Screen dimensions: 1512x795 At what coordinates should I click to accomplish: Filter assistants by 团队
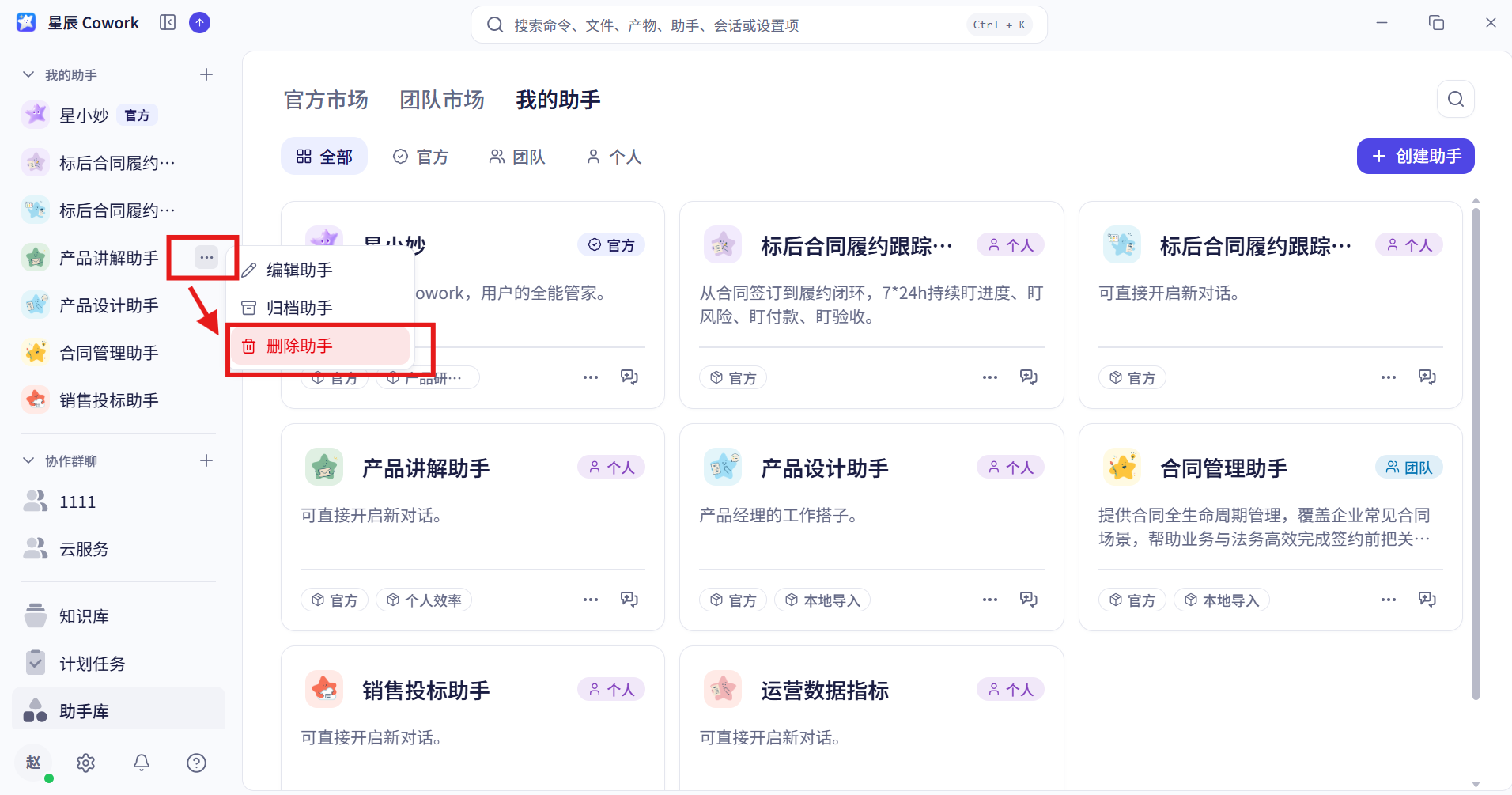[x=517, y=157]
